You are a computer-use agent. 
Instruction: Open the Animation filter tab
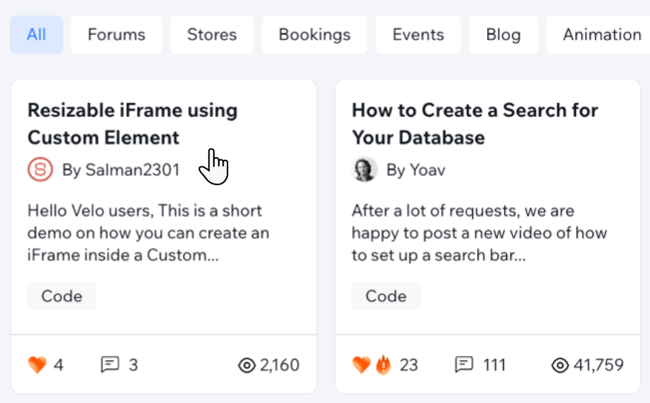(600, 35)
